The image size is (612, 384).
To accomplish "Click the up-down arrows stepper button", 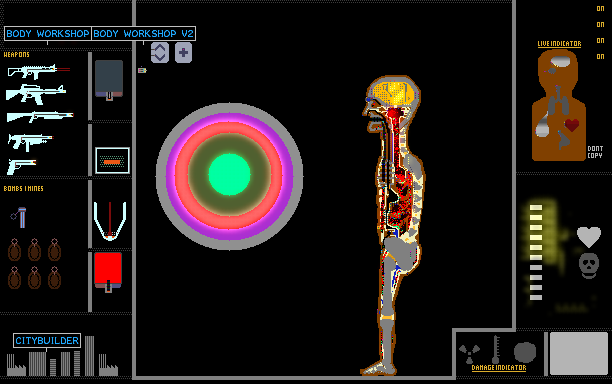I will coord(160,53).
